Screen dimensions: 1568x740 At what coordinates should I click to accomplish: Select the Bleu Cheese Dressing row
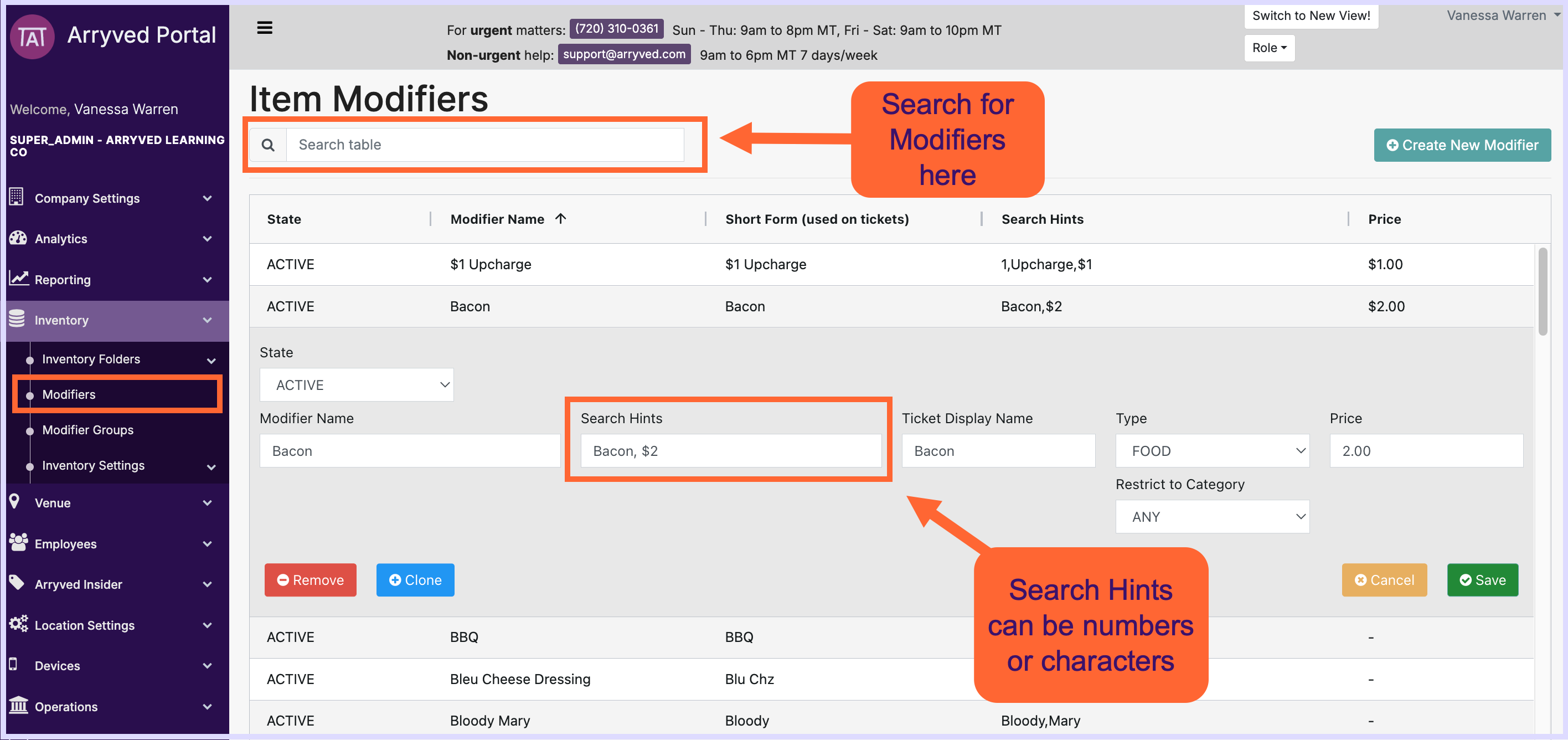(891, 679)
